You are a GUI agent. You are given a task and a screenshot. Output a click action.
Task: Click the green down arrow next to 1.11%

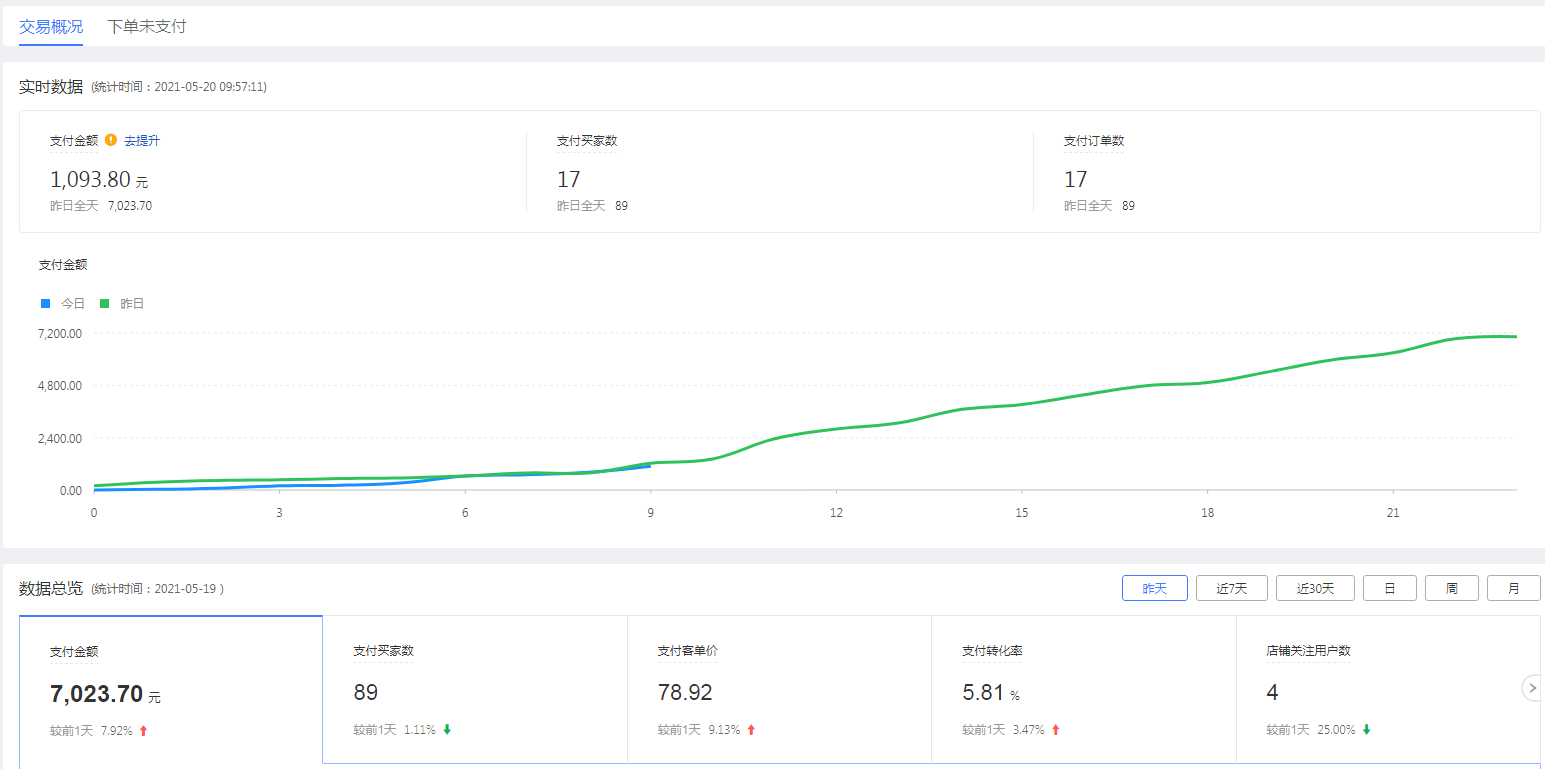(447, 730)
